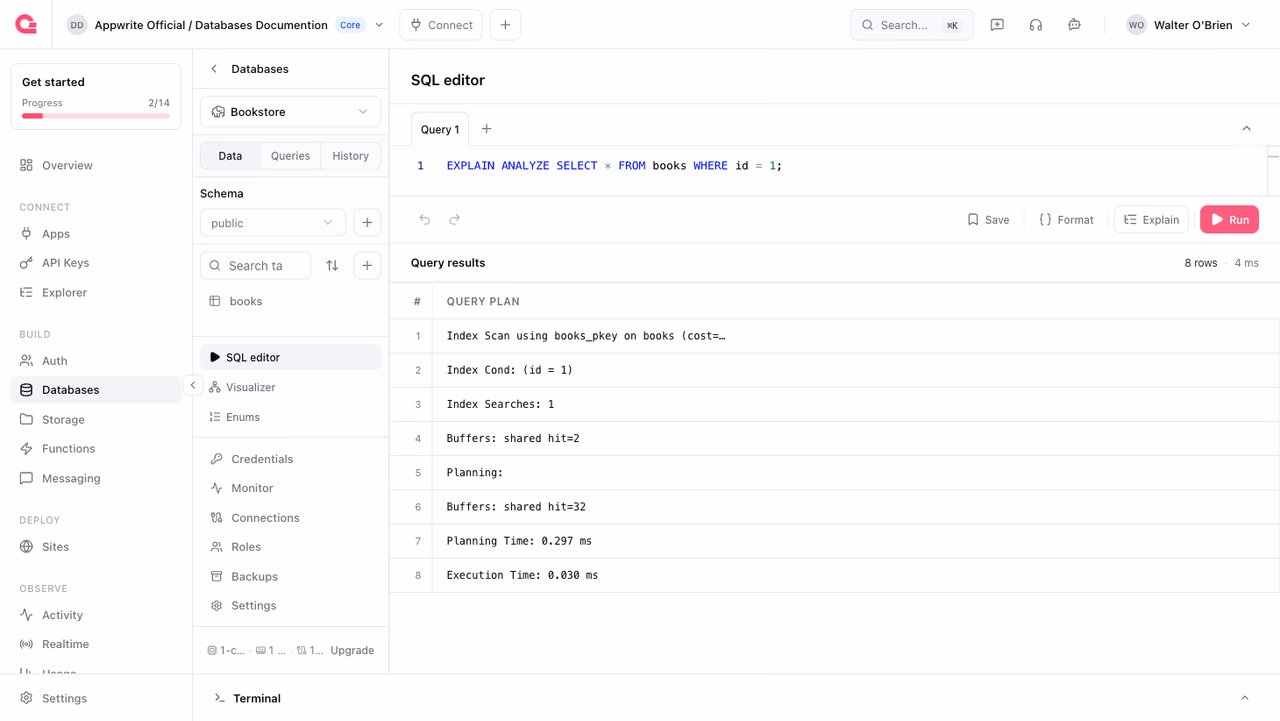The width and height of the screenshot is (1280, 721).
Task: Open Functions in the sidebar
Action: [96, 449]
